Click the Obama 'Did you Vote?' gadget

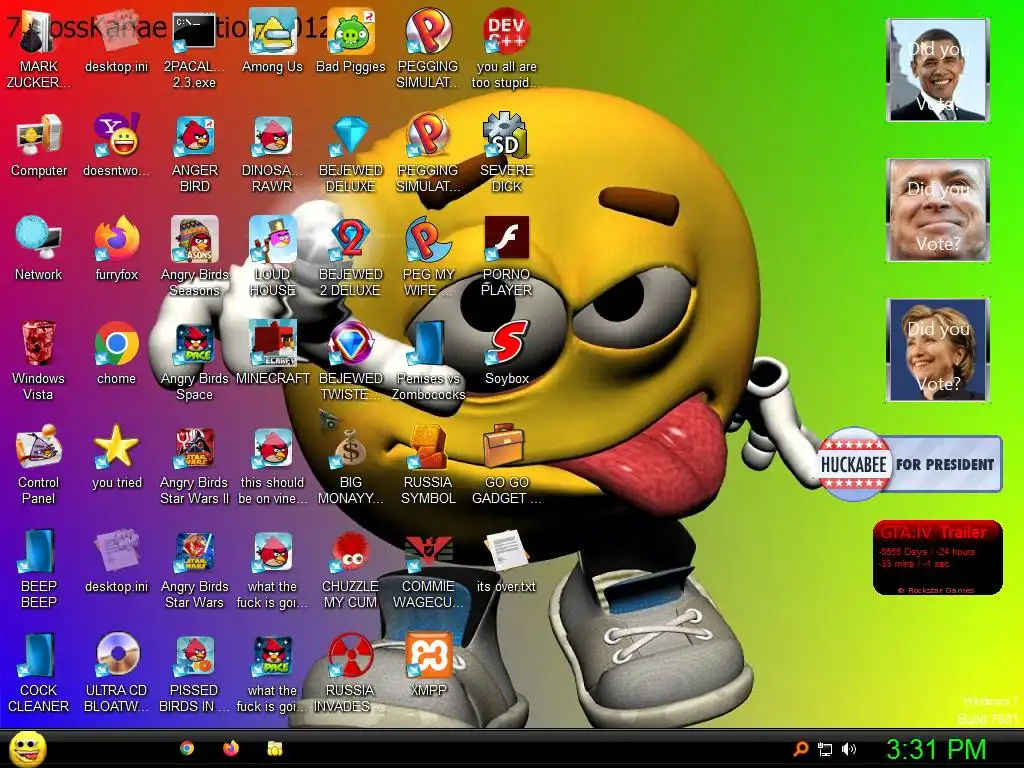point(938,70)
